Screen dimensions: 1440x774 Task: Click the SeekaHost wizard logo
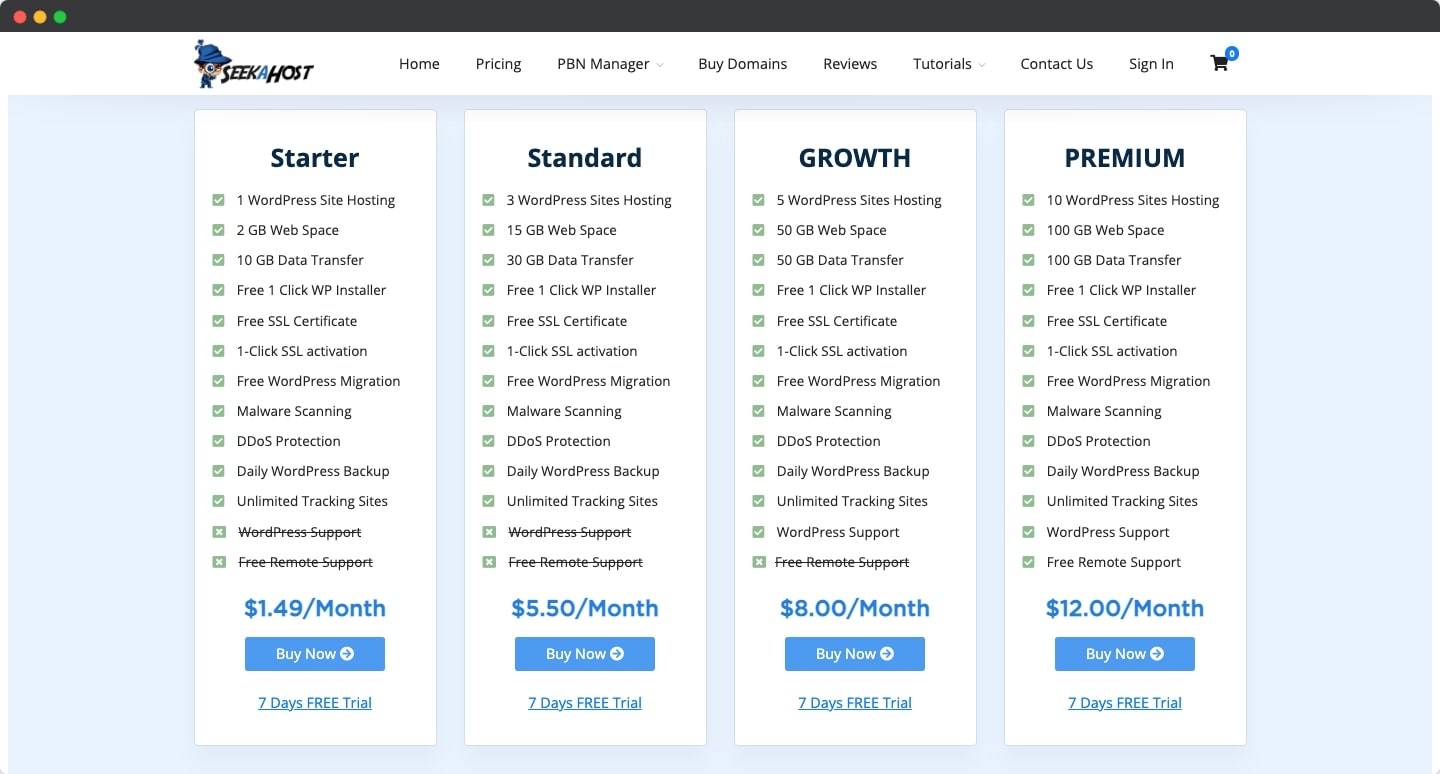(x=253, y=64)
